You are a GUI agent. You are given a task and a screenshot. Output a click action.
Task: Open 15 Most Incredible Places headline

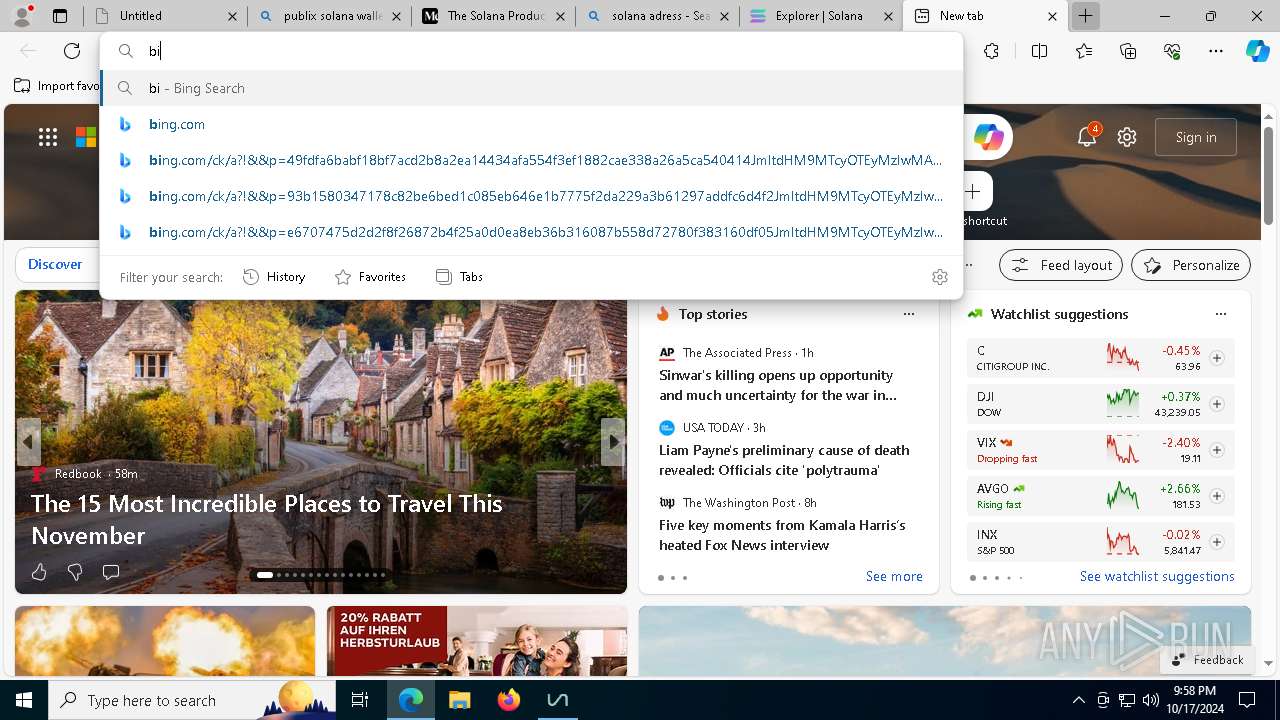point(267,519)
